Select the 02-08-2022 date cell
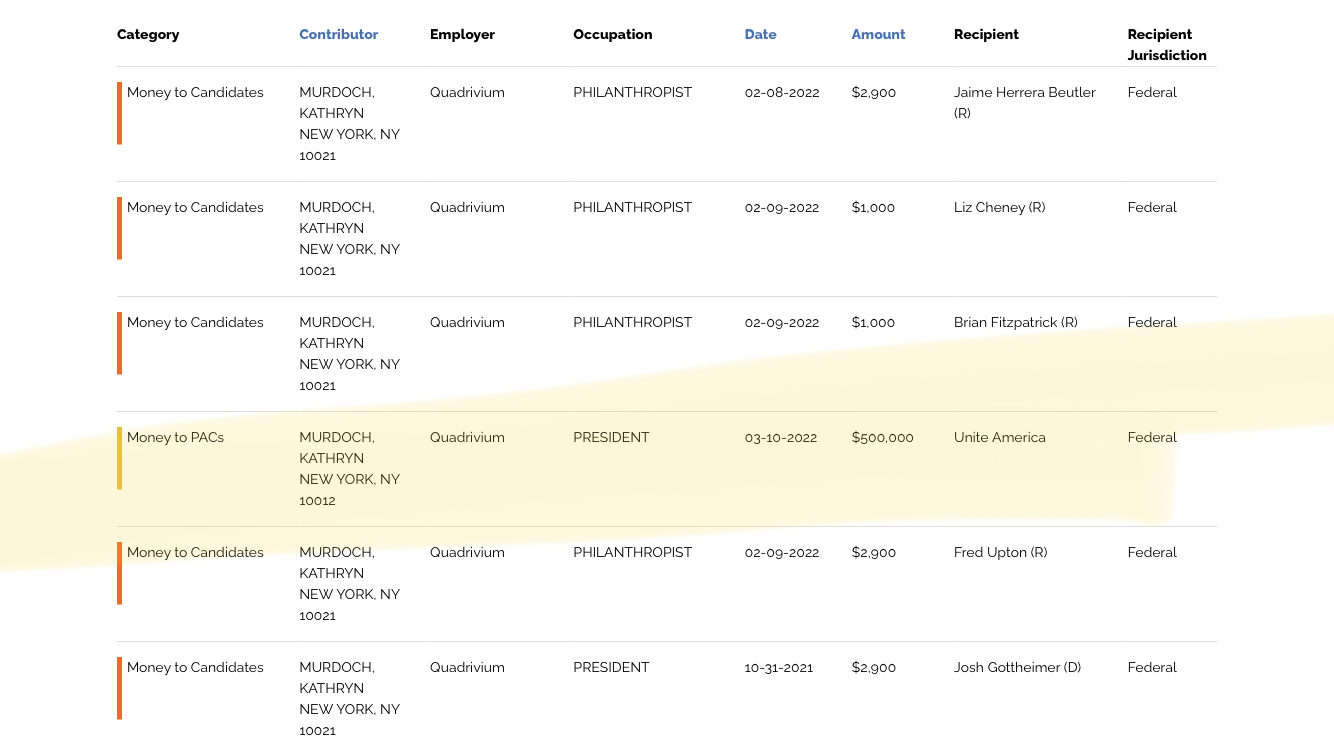The height and width of the screenshot is (750, 1334). pos(781,92)
